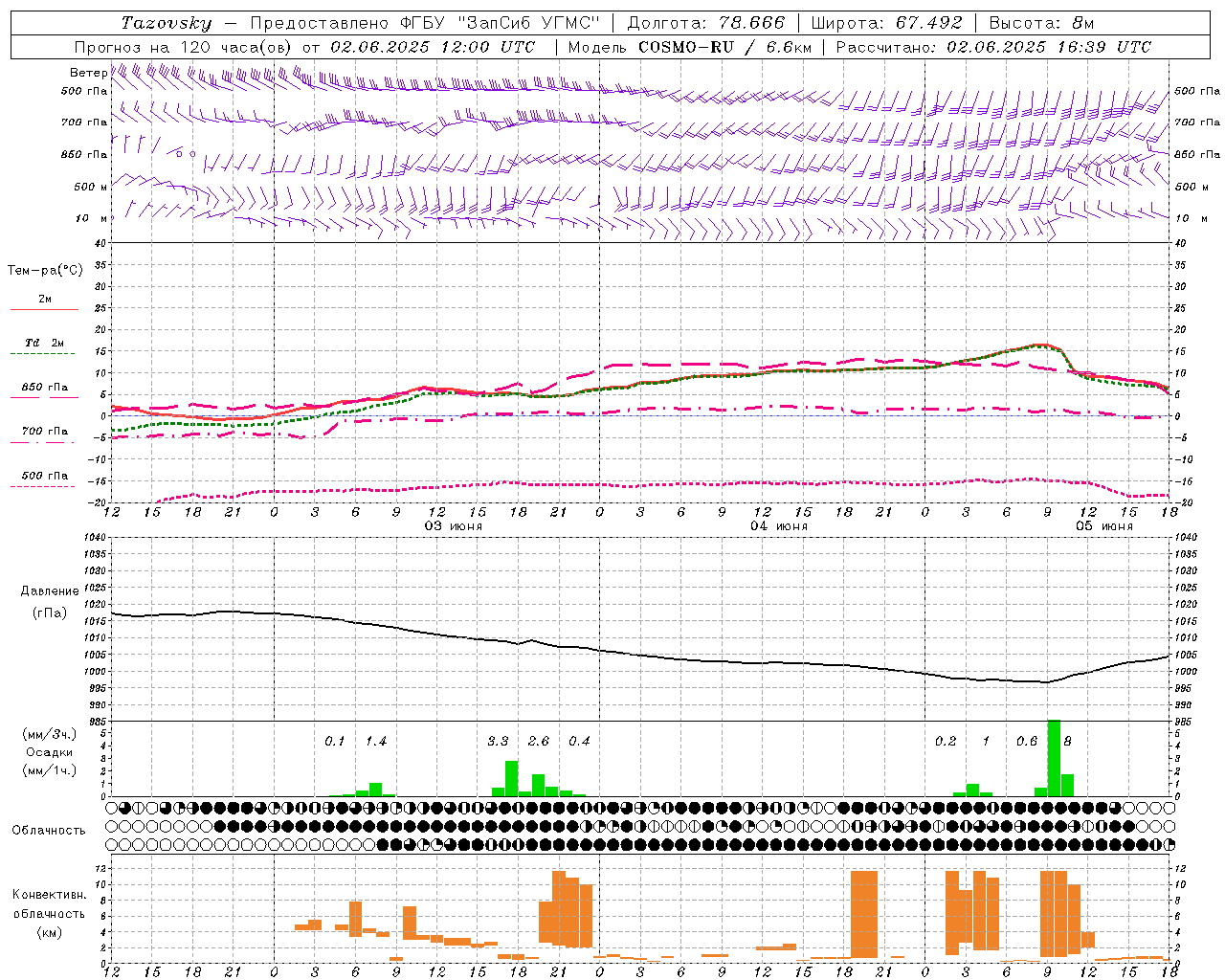This screenshot has height=980, width=1225.
Task: Click the '3.3' precipitation amount value
Action: 498,741
